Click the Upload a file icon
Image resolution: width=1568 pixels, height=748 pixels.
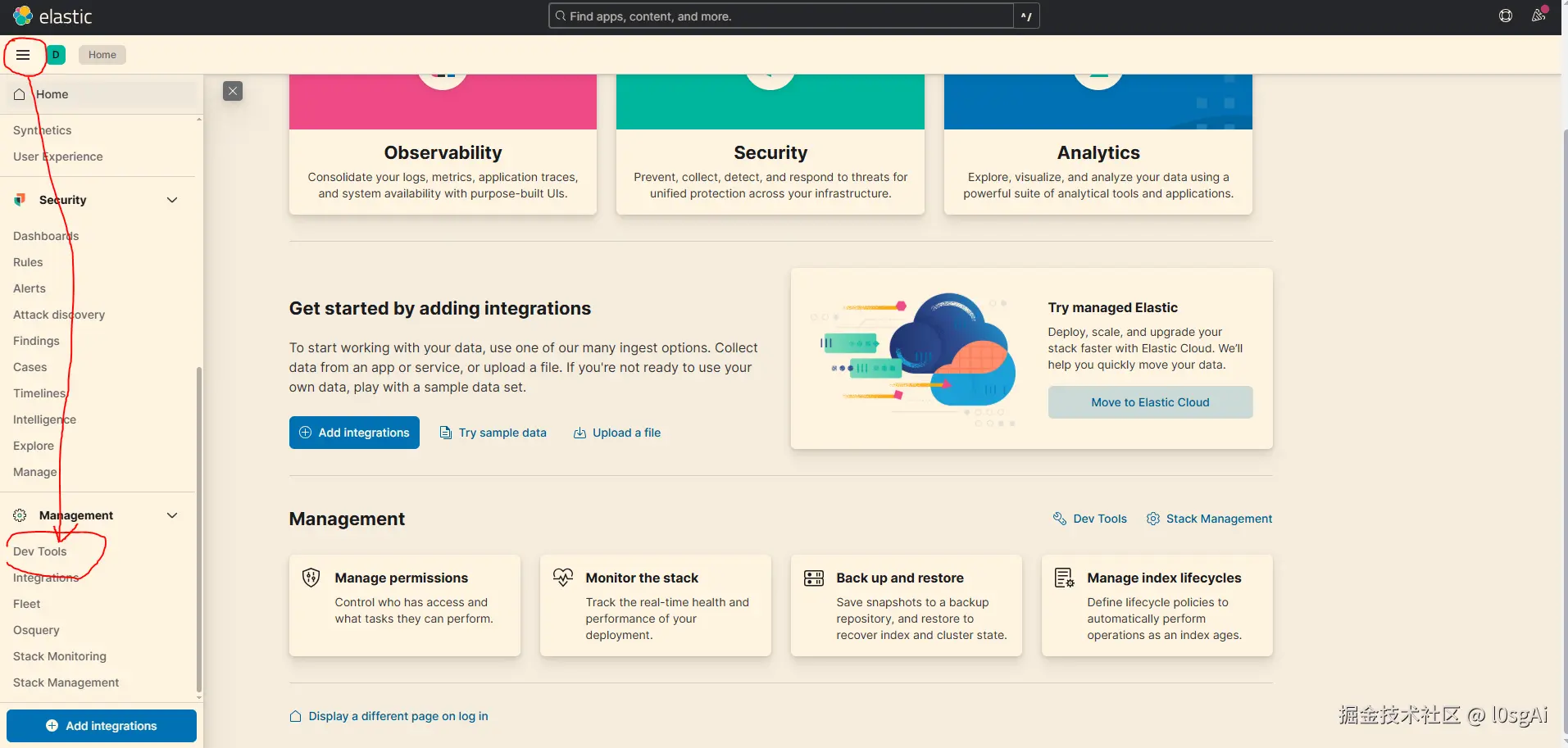(579, 433)
